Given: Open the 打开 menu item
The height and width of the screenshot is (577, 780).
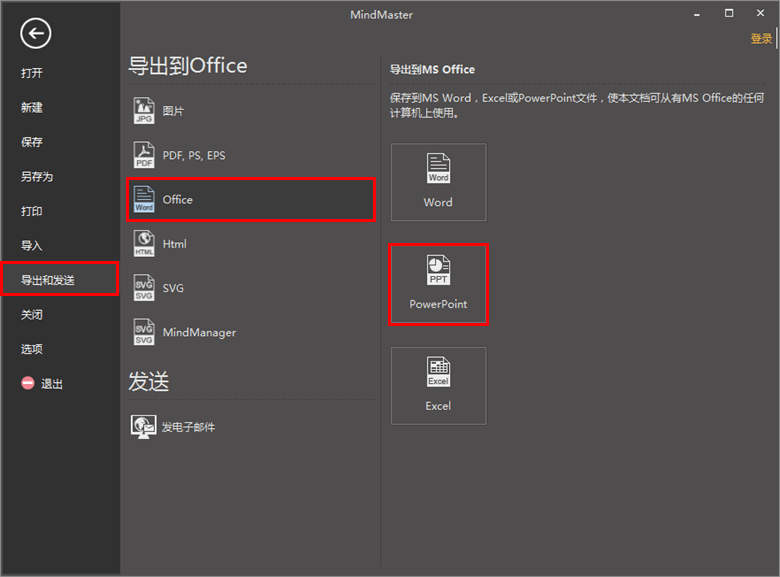Looking at the screenshot, I should [x=32, y=73].
